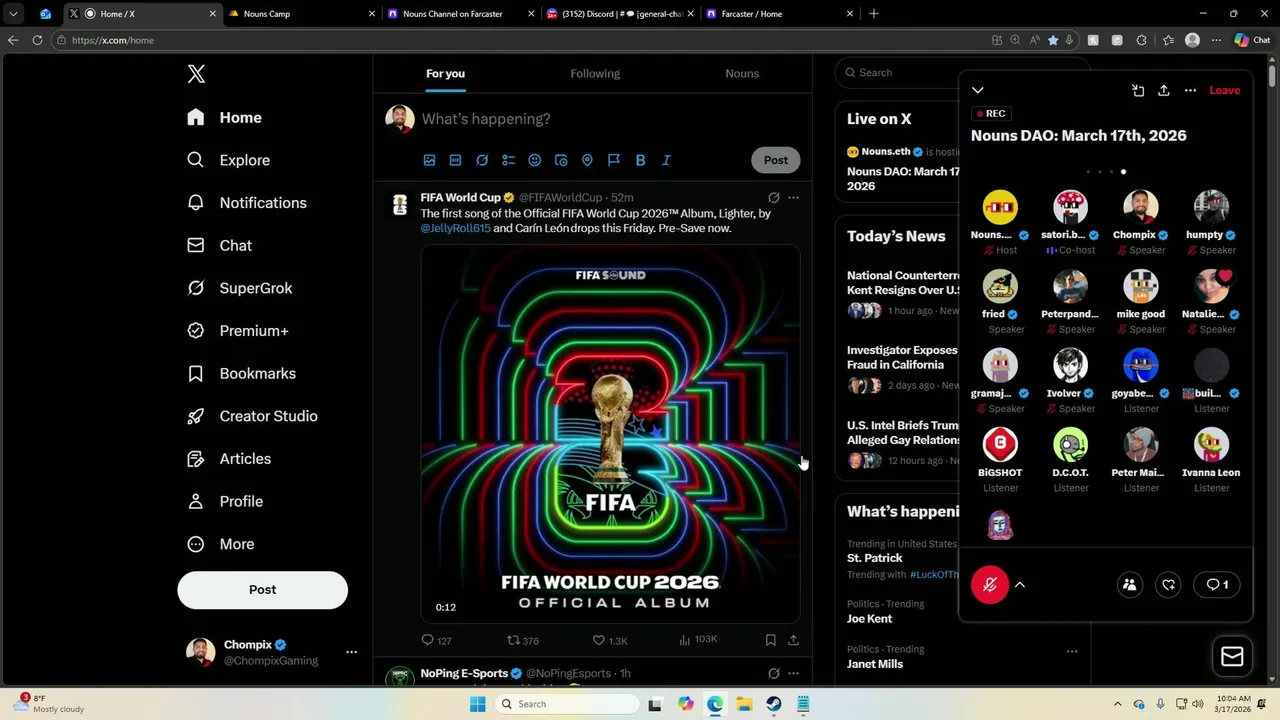This screenshot has width=1280, height=720.
Task: Open SuperGrok from the sidebar
Action: (x=240, y=288)
